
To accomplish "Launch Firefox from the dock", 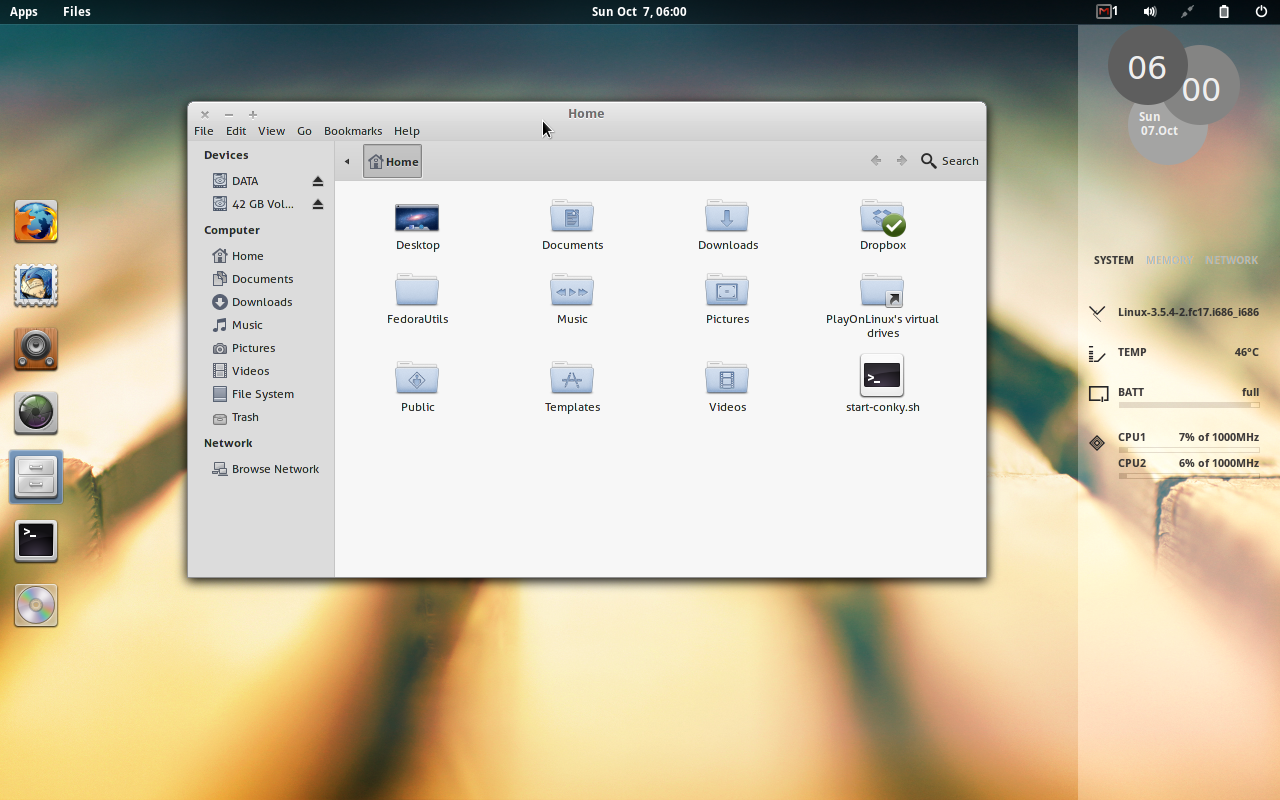I will click(36, 222).
